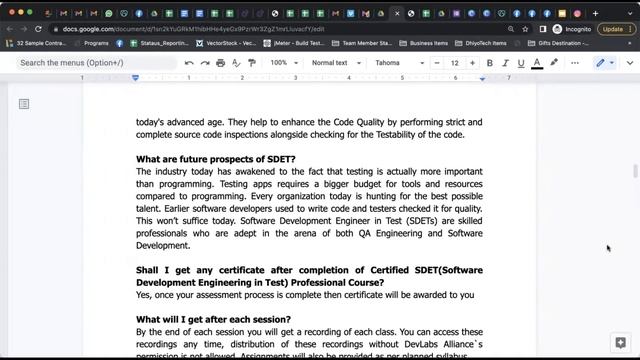The width and height of the screenshot is (640, 360).
Task: Open the 100% zoom dropdown
Action: 284,63
